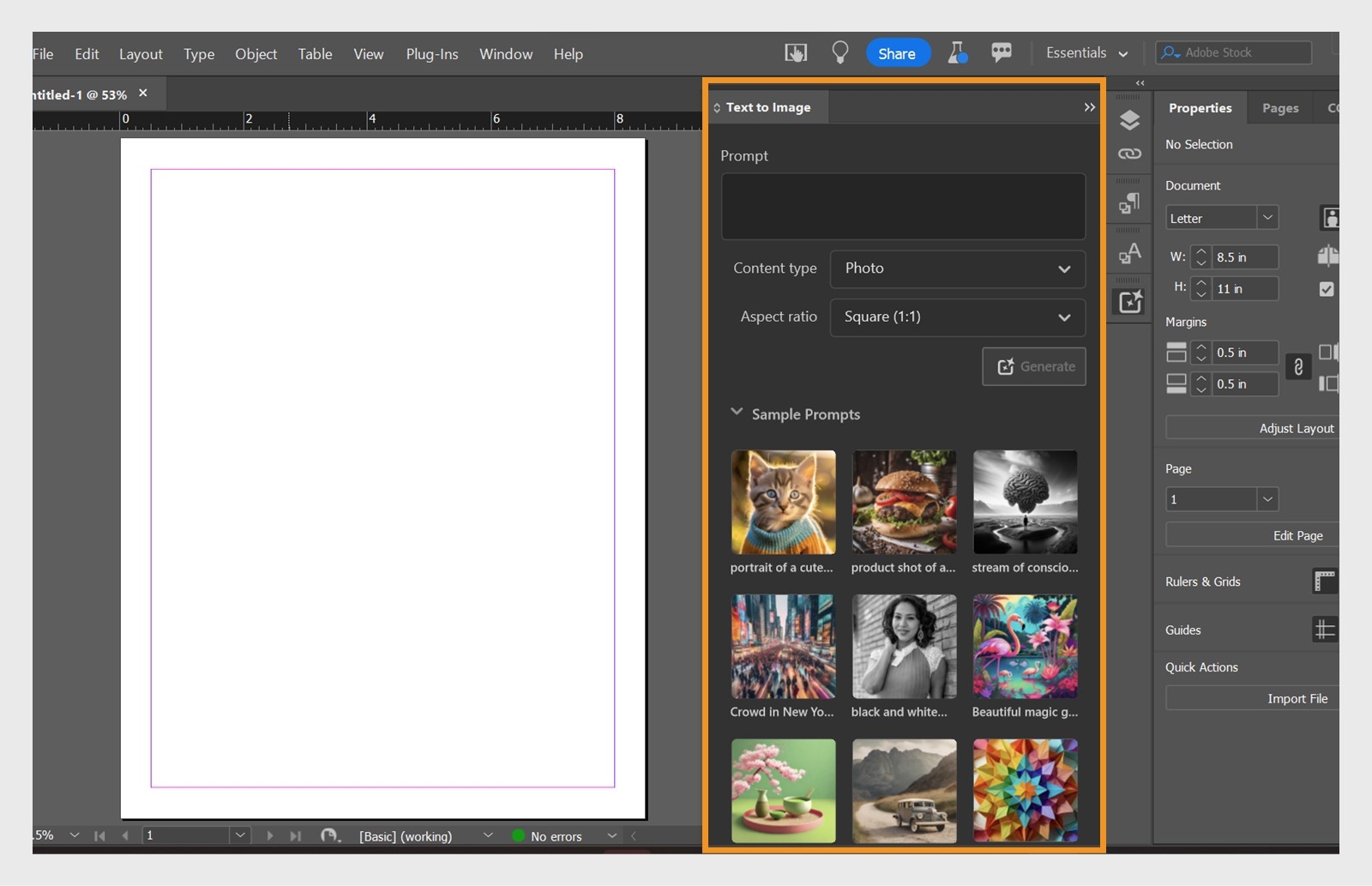Image resolution: width=1372 pixels, height=886 pixels.
Task: Select the Text to Image panel icon
Action: [x=1129, y=301]
